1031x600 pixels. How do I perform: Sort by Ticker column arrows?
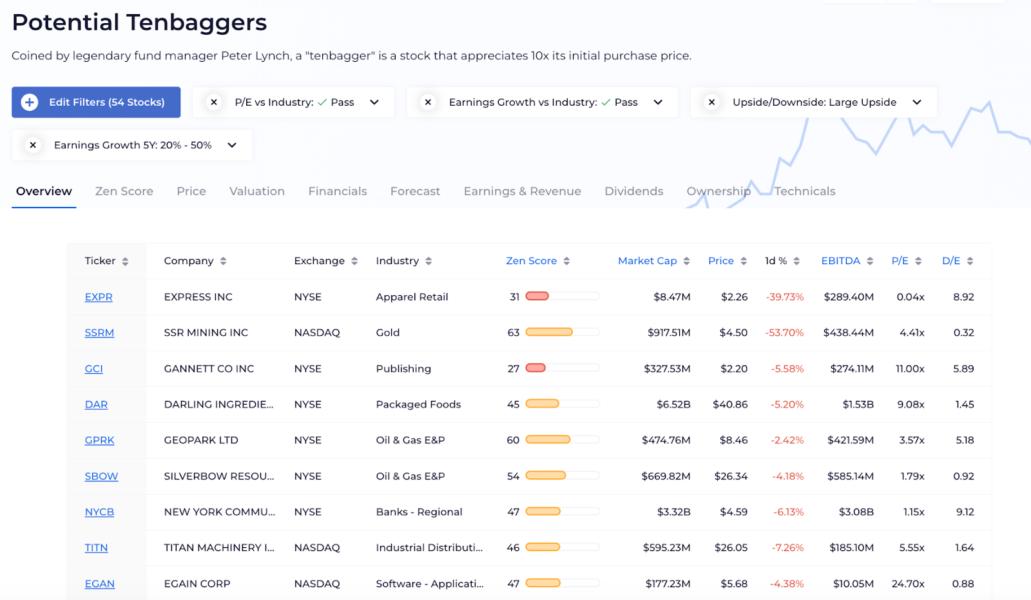tap(125, 262)
